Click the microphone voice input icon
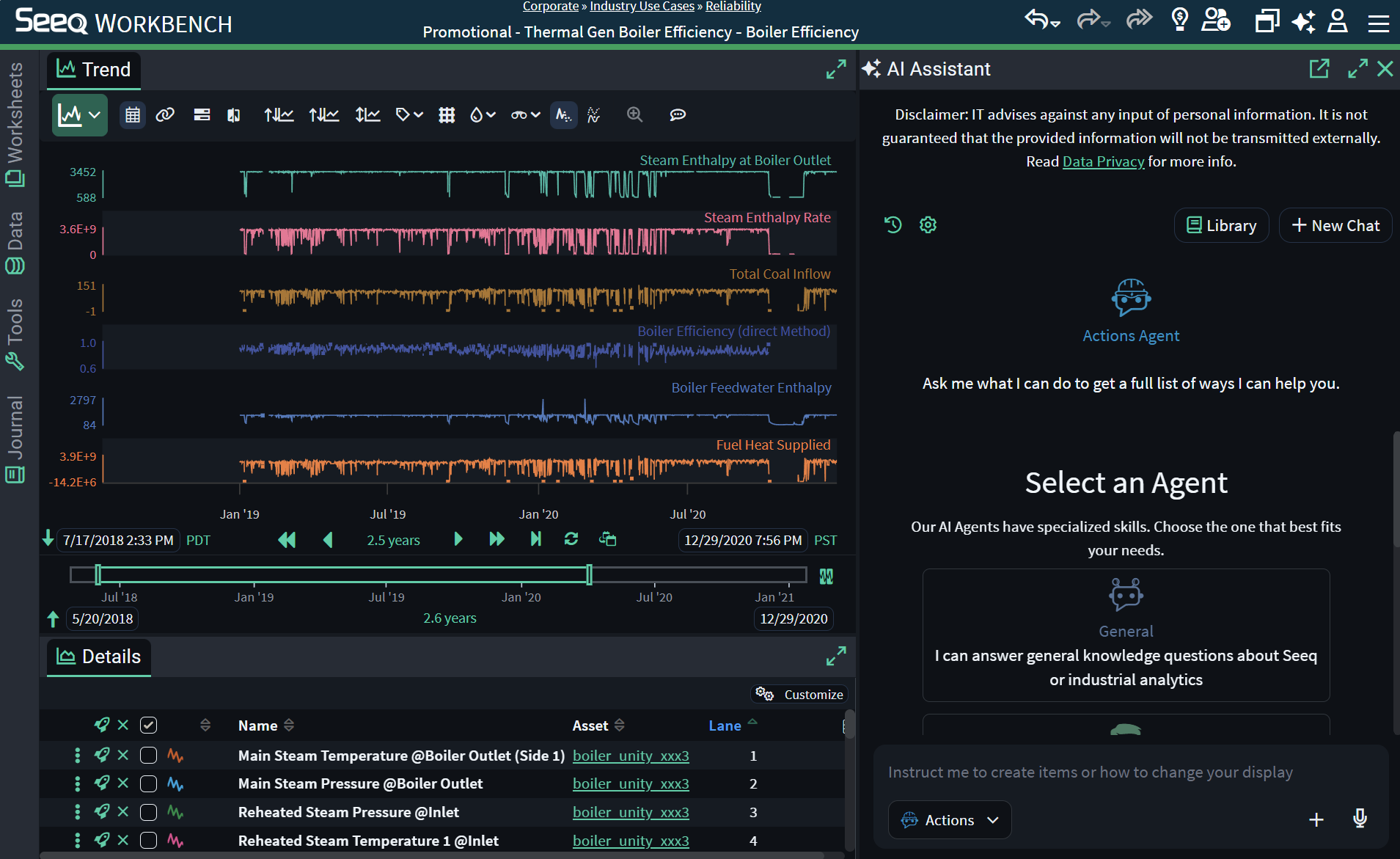Viewport: 1400px width, 859px height. [1360, 819]
